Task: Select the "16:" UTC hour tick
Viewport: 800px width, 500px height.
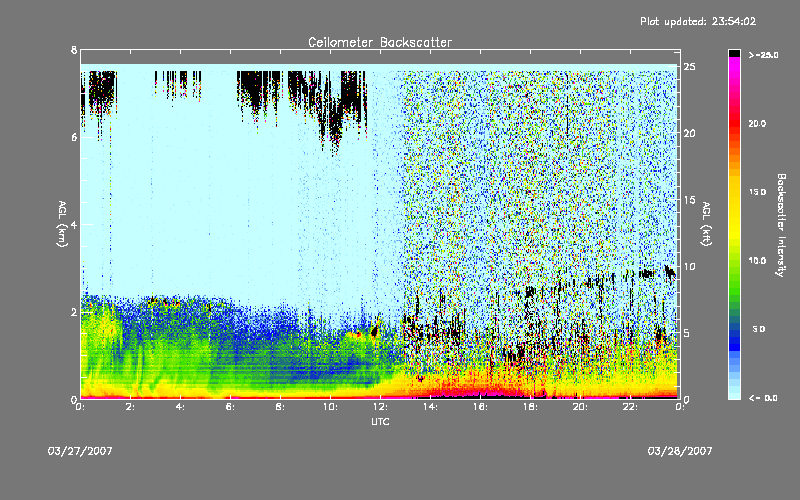Action: (481, 407)
